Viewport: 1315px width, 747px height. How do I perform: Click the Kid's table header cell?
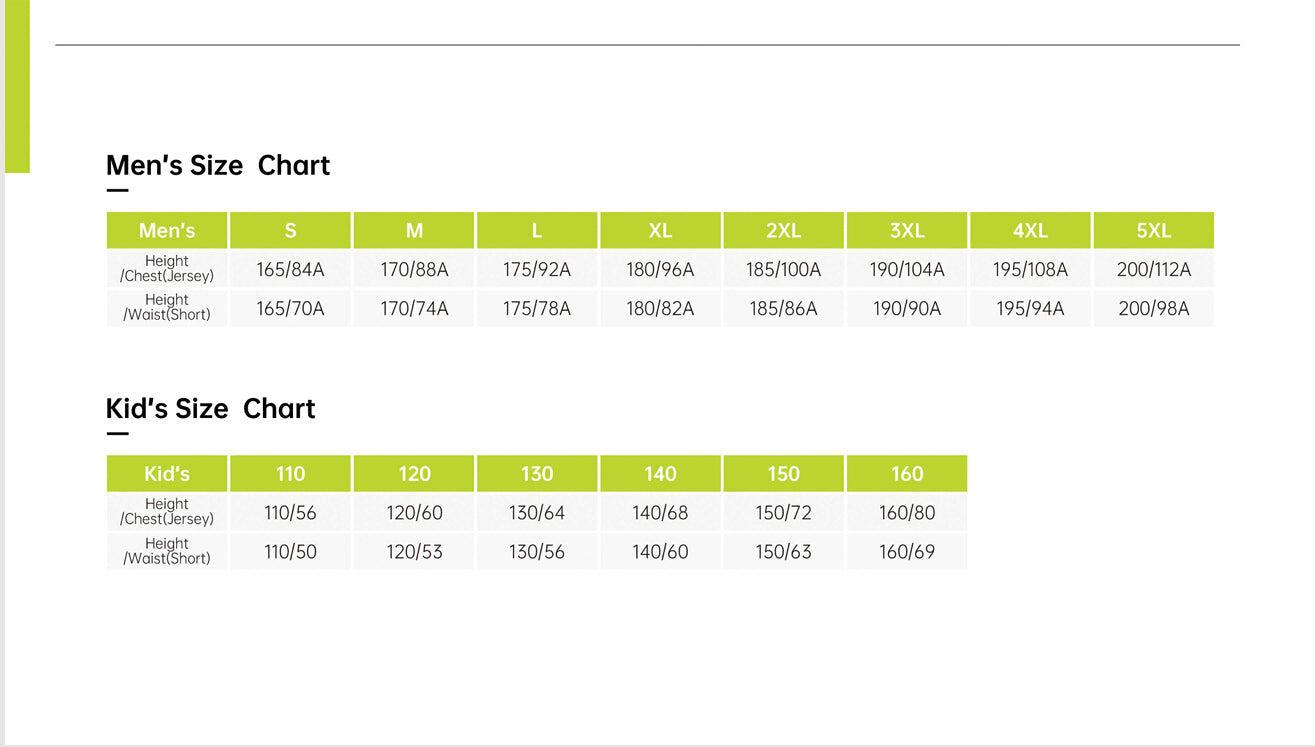point(167,474)
